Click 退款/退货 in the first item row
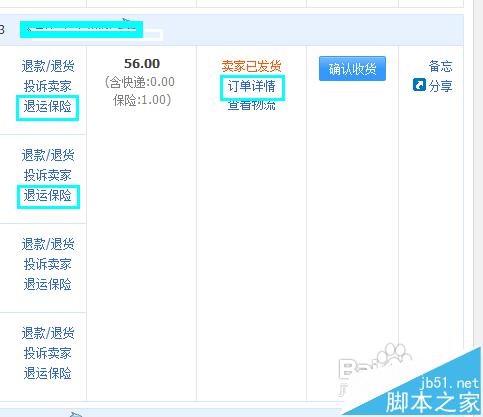 coord(48,66)
